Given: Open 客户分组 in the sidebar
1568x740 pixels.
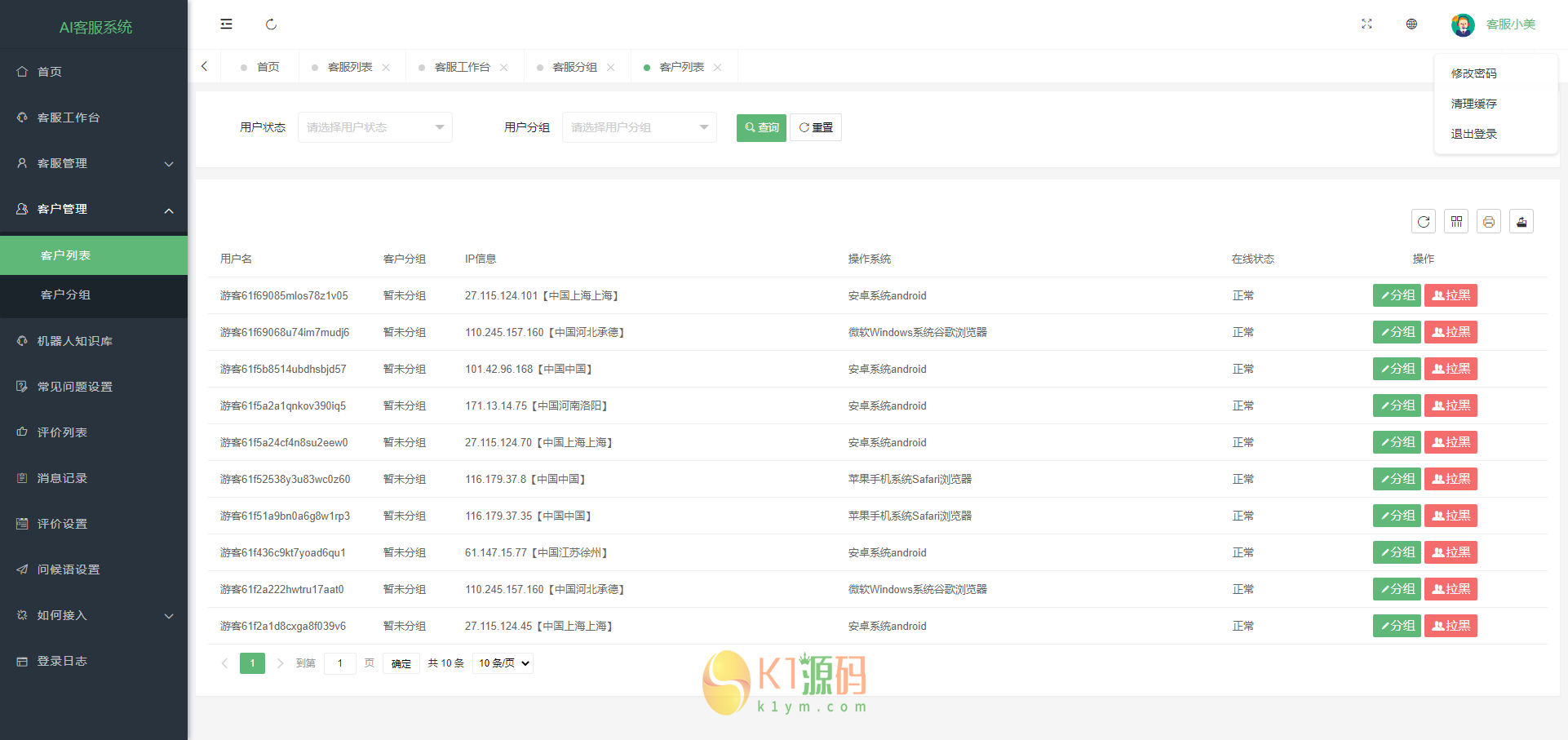Looking at the screenshot, I should coord(65,295).
